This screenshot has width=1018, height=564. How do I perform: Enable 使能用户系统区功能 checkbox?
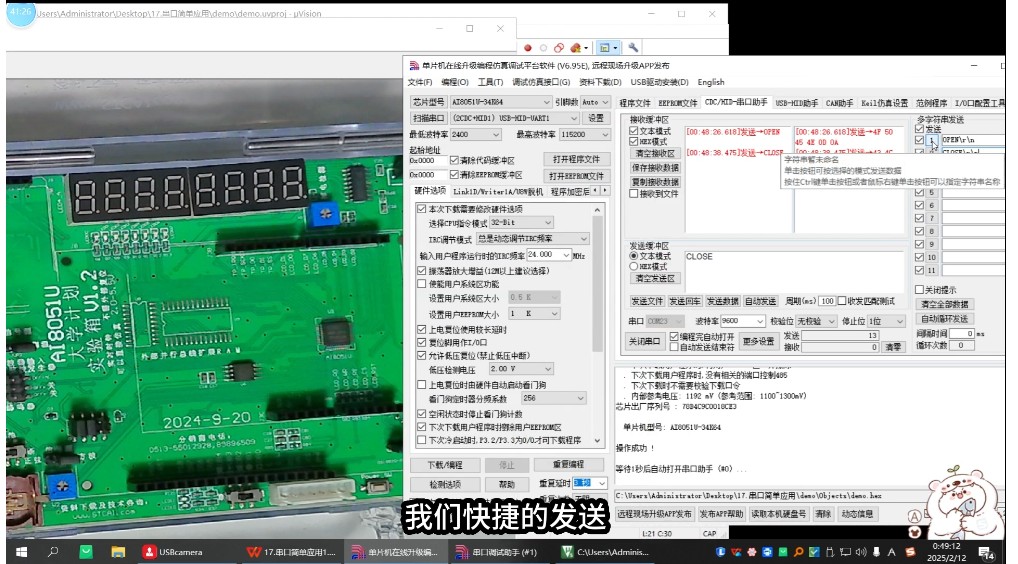click(x=422, y=284)
